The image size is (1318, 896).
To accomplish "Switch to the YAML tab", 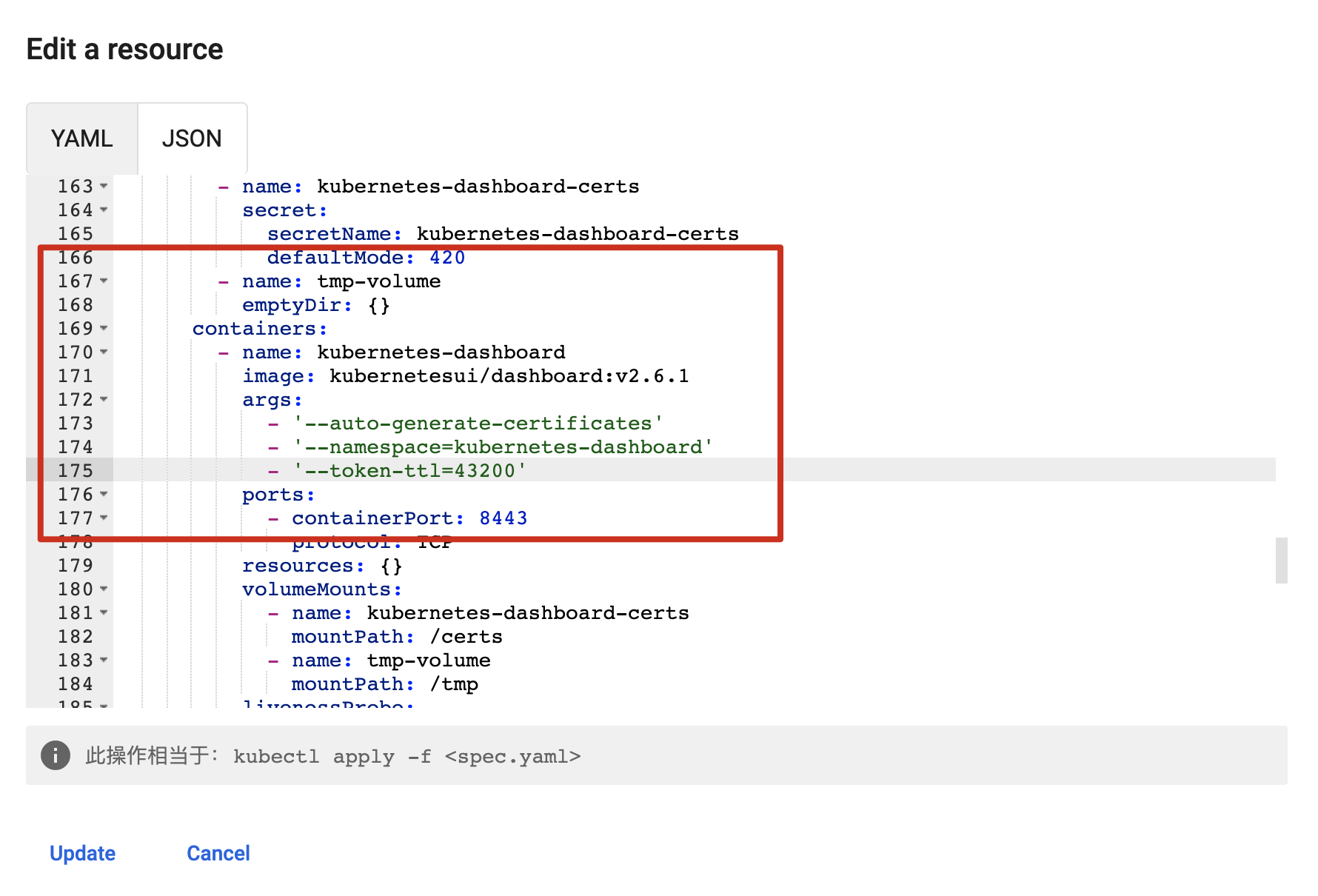I will (81, 138).
